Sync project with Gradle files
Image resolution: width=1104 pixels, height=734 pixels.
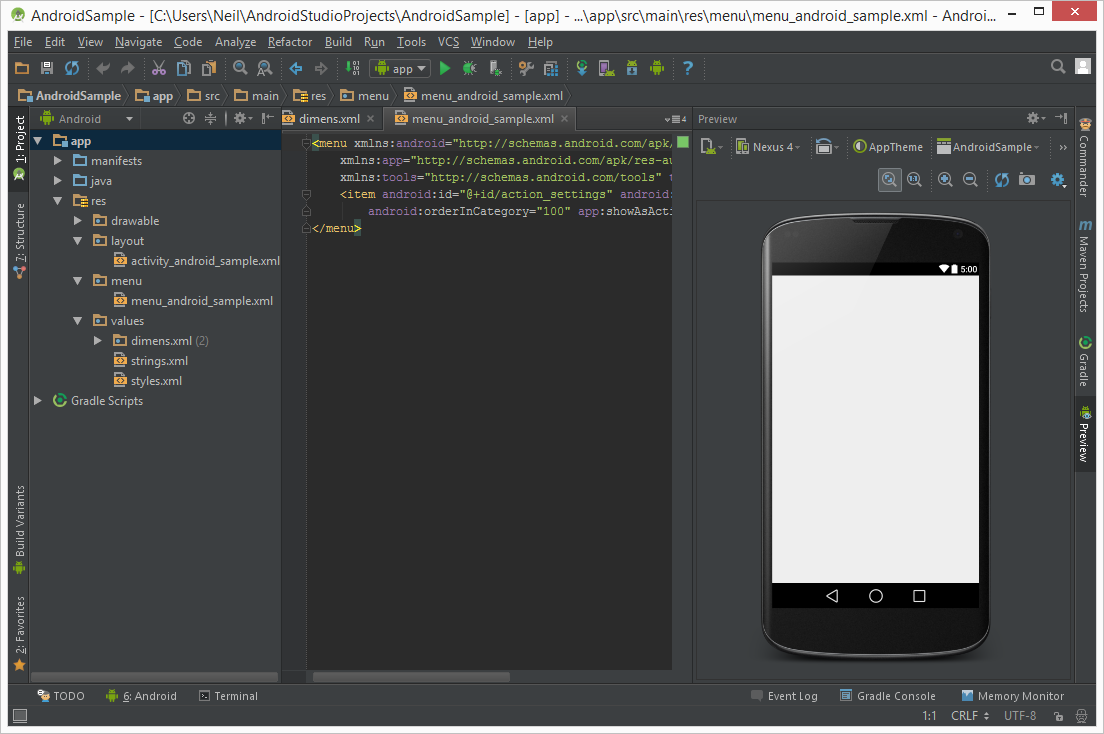pos(582,68)
